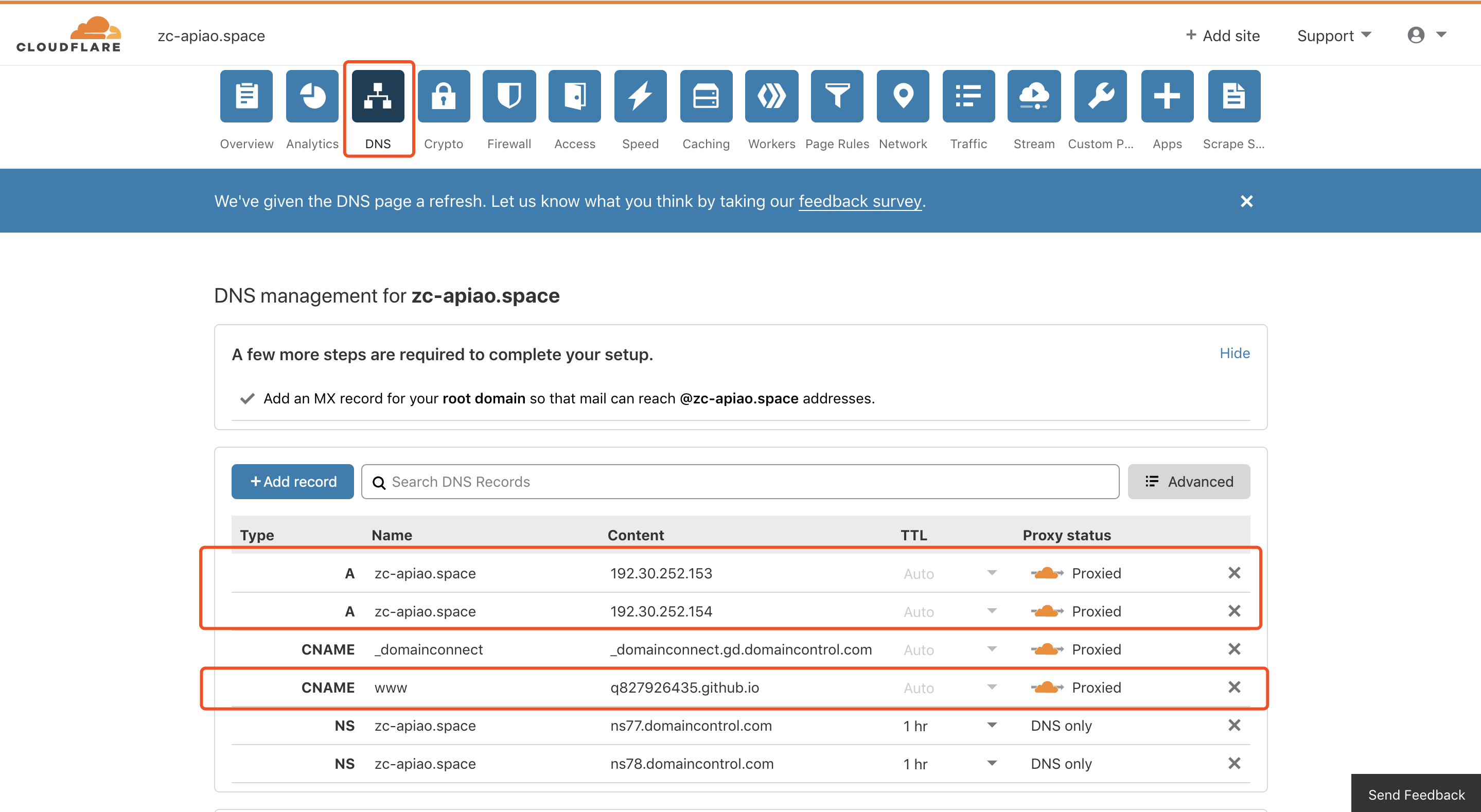Open the Custom Pages wrench icon
This screenshot has height=812, width=1481.
(1100, 96)
